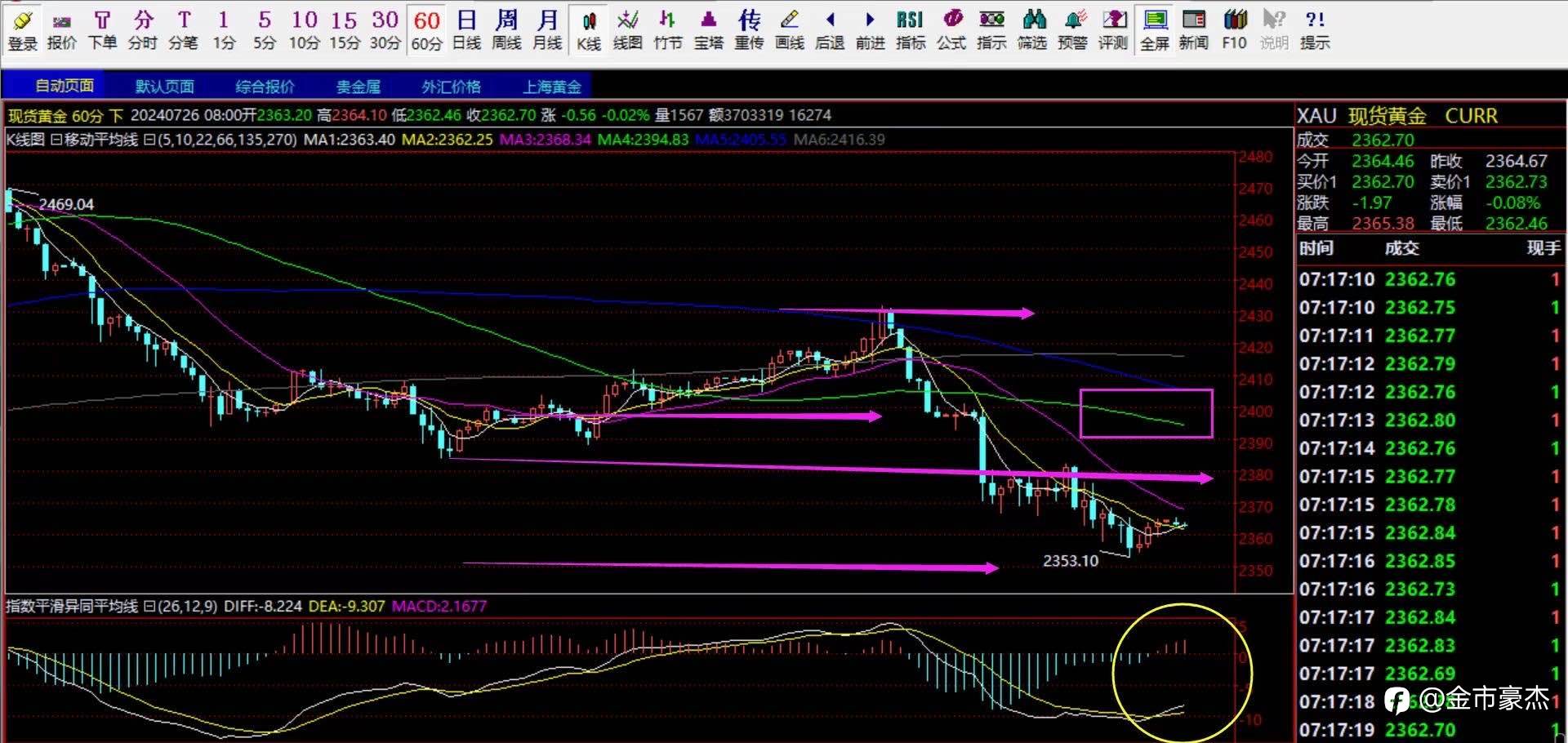Toggle 竹节 bar chart mode
1568x743 pixels.
[667, 30]
